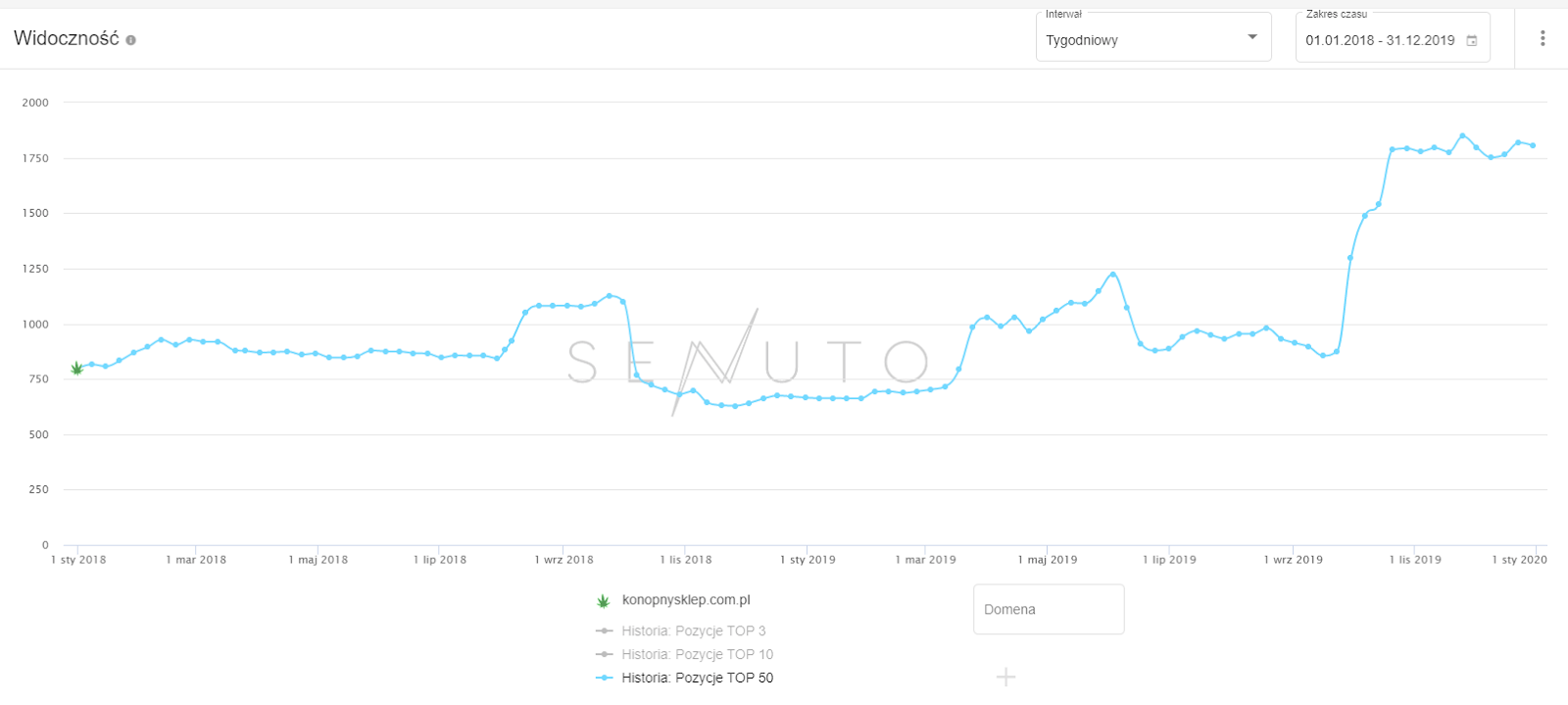Open the Interwał combo box
This screenshot has width=1568, height=705.
point(1153,37)
